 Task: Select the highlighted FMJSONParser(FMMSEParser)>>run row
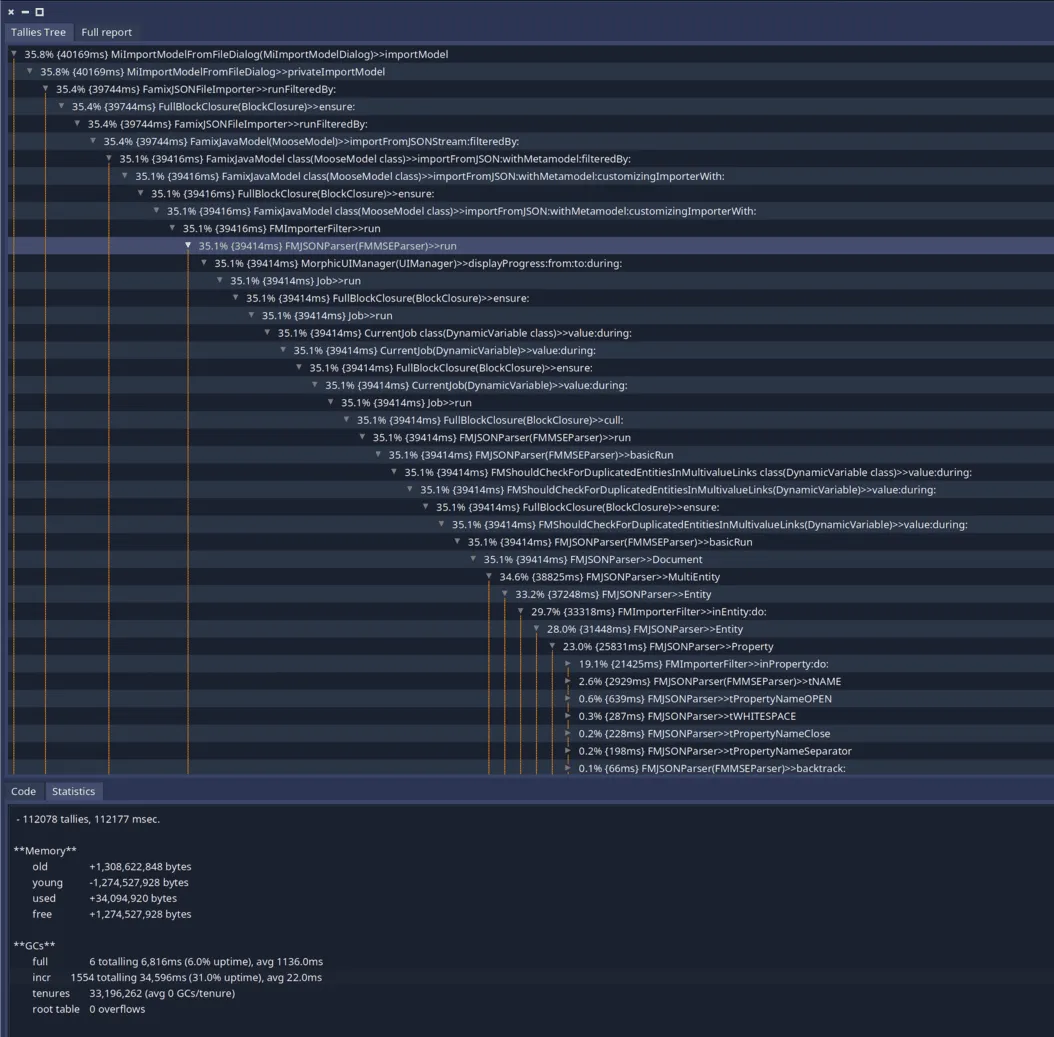click(320, 245)
